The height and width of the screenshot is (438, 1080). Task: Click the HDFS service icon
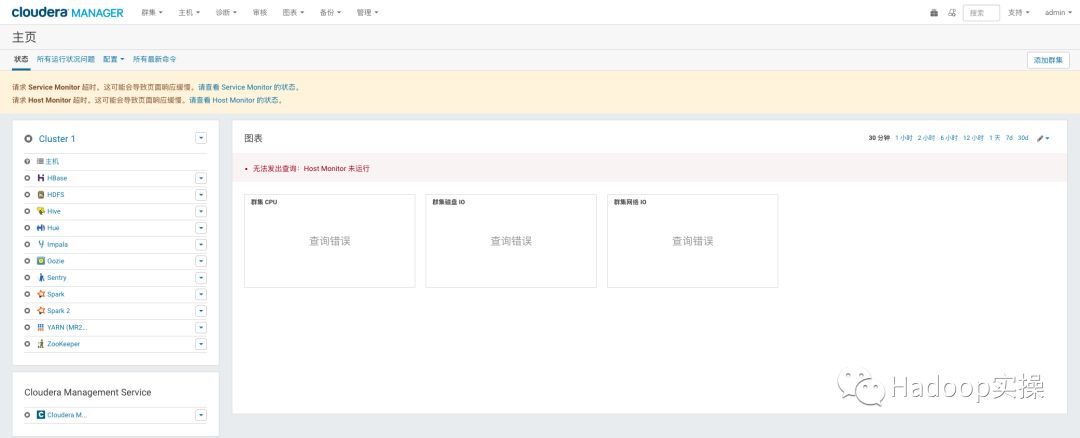tap(41, 194)
